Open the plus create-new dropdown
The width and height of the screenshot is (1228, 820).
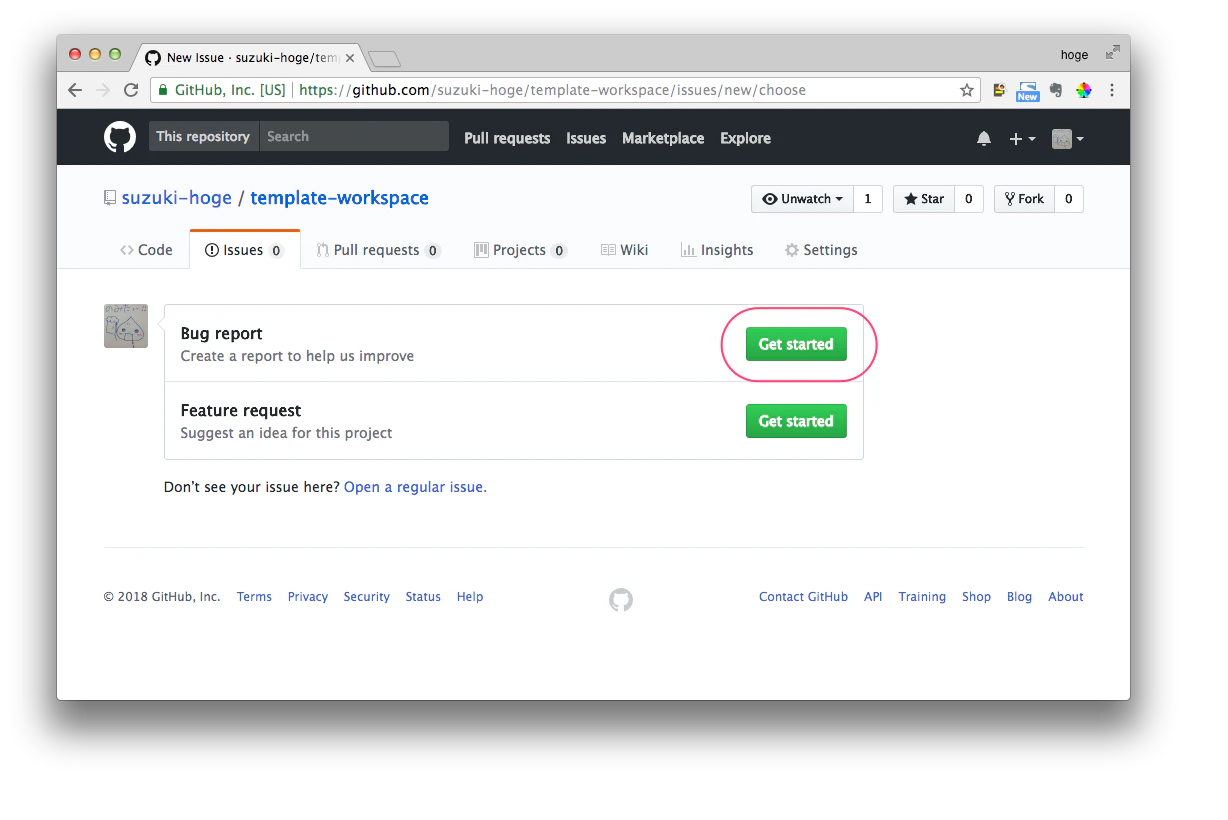(x=1022, y=139)
